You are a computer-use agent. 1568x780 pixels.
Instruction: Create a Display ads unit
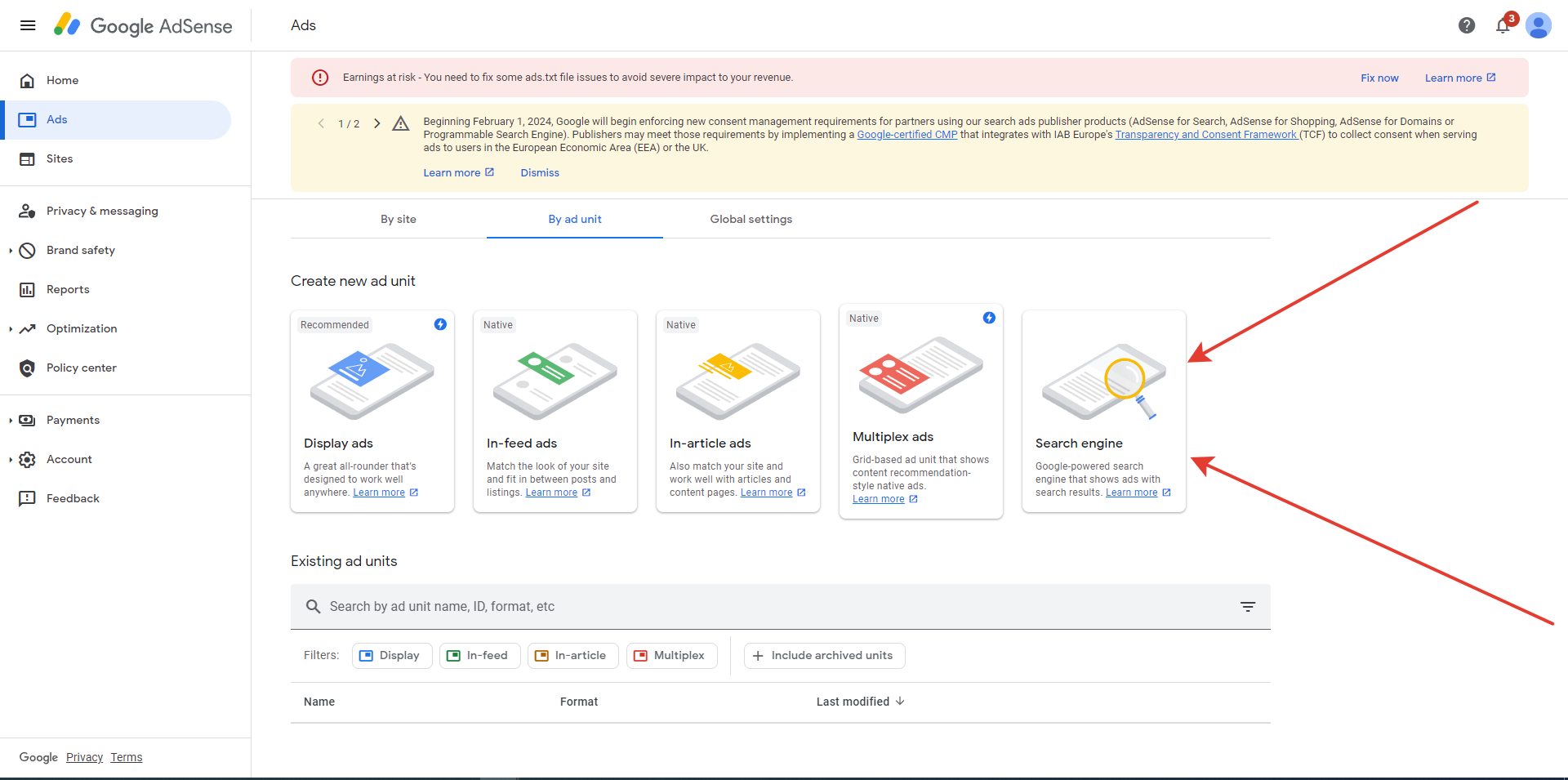(372, 411)
